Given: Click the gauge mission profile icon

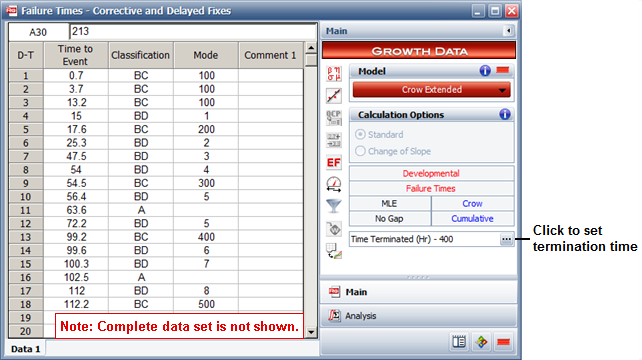Looking at the screenshot, I should (334, 184).
